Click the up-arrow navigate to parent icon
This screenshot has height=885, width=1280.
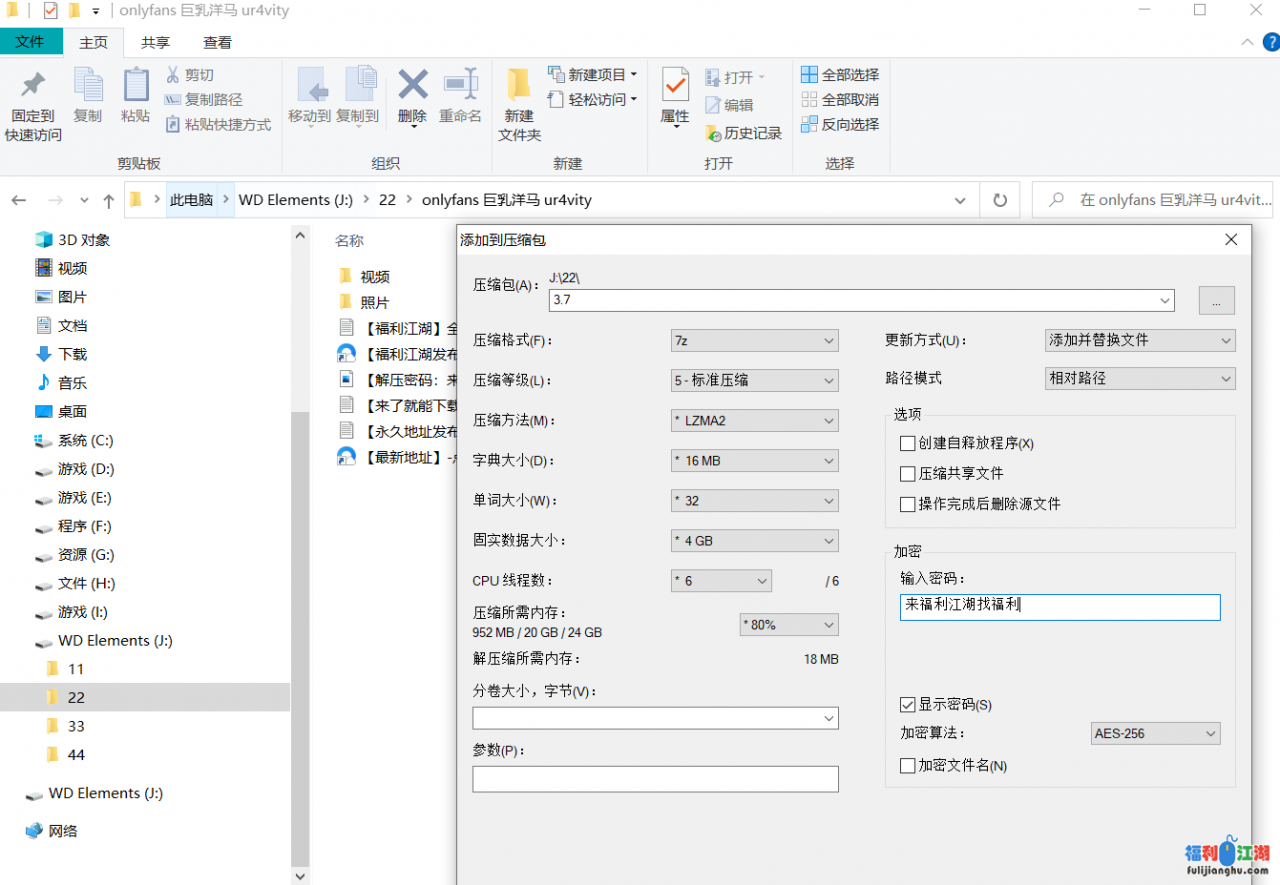pos(109,200)
